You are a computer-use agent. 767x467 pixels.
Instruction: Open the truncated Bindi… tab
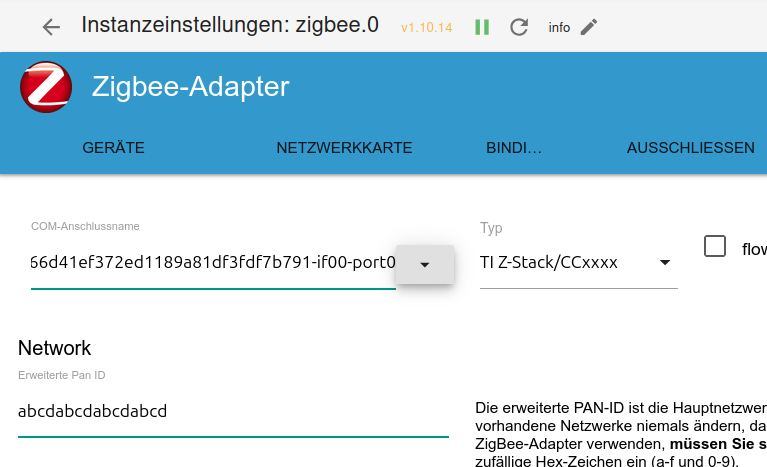(514, 148)
